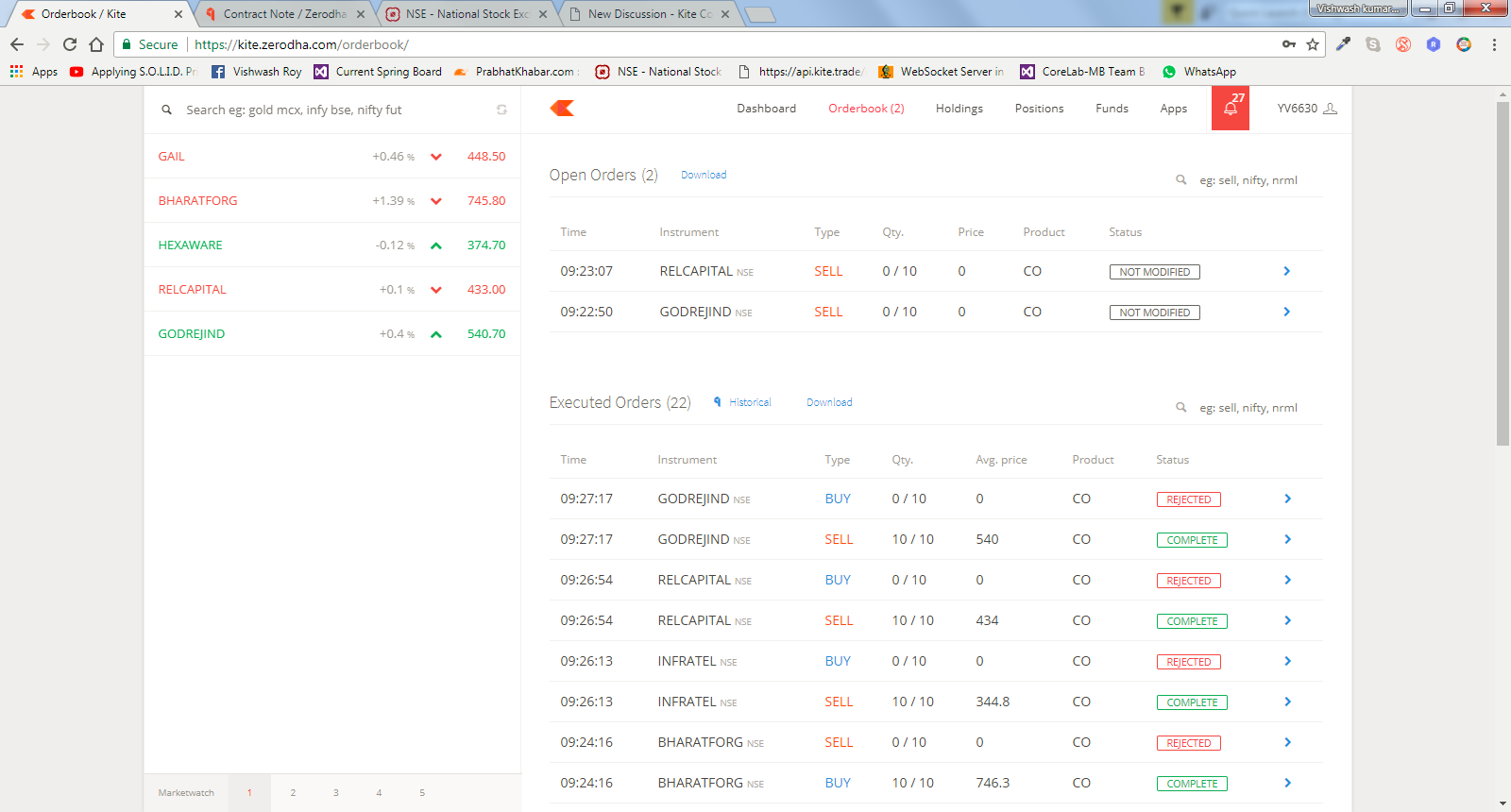Screen dimensions: 1511x812
Task: Expand the rejected BHARATFORG SELL order arrow
Action: click(x=1287, y=742)
